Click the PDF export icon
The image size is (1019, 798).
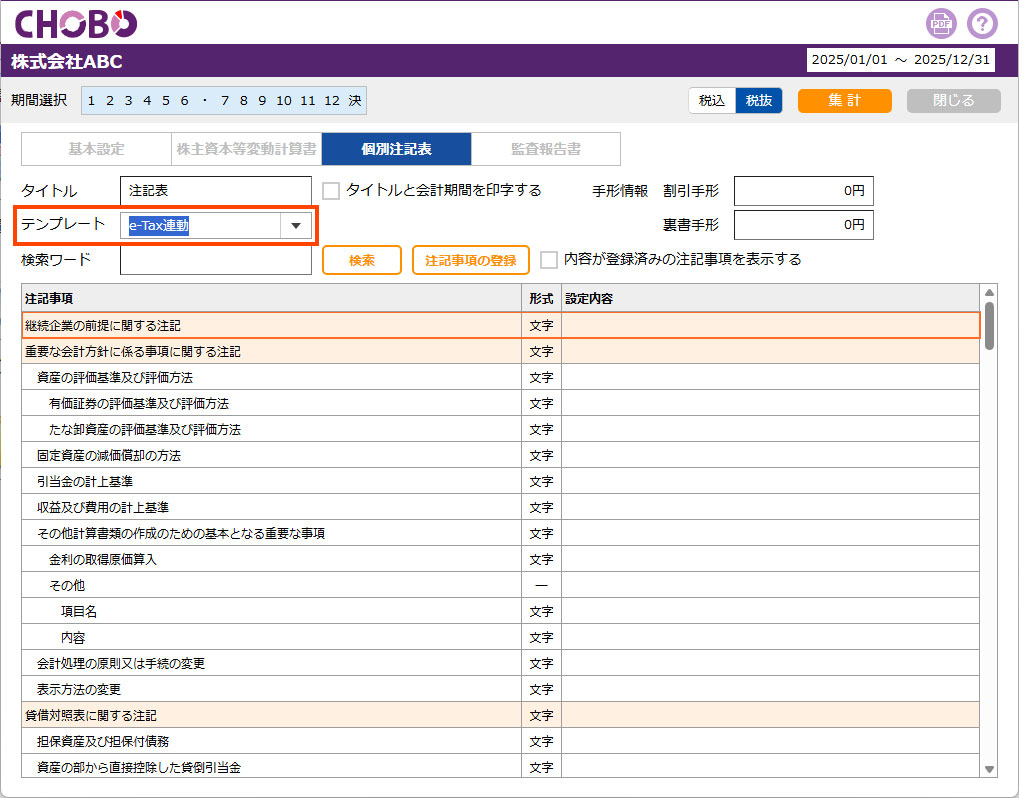coord(941,24)
